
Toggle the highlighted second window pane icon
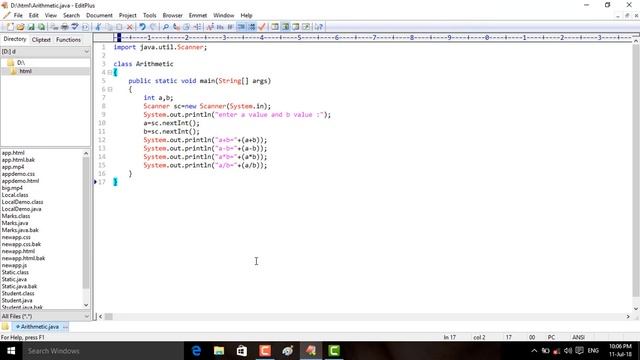pyautogui.click(x=285, y=27)
